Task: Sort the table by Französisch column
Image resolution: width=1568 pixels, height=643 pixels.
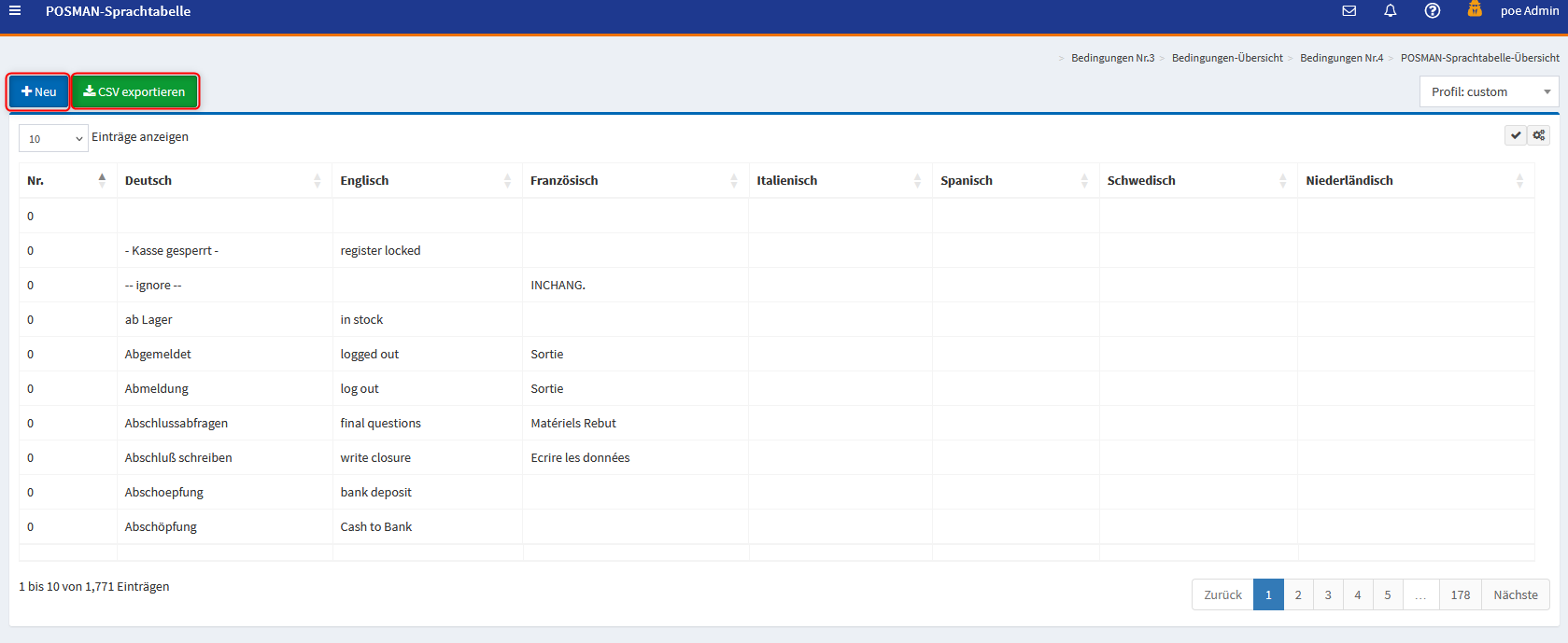Action: click(x=634, y=180)
